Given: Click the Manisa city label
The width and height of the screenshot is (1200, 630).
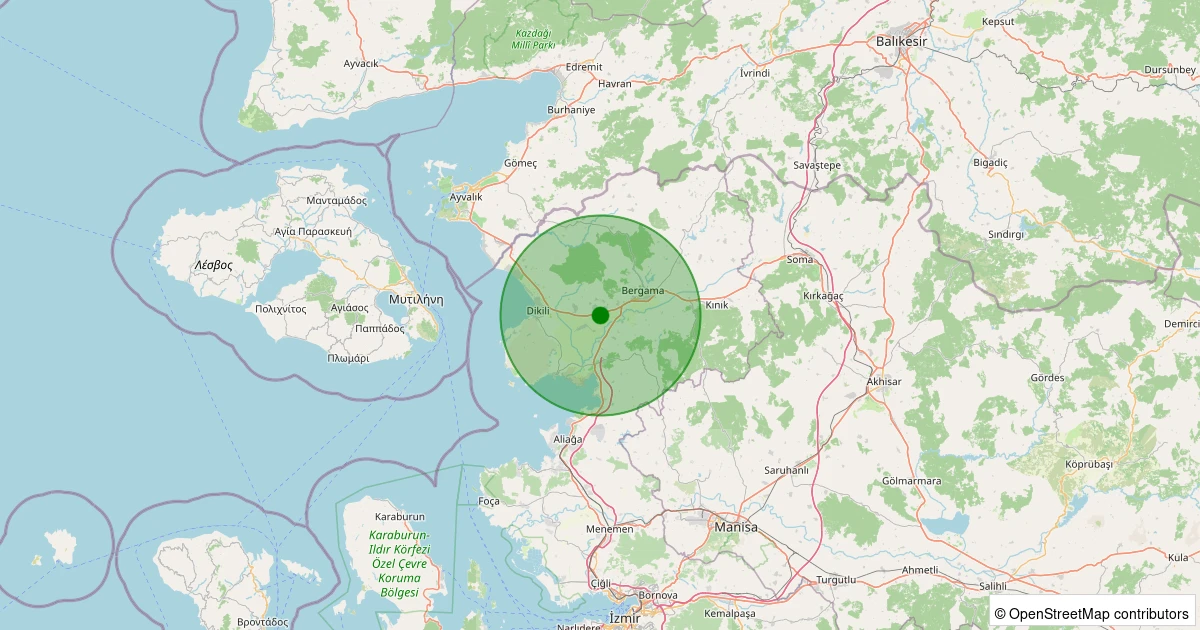Looking at the screenshot, I should pos(736,526).
